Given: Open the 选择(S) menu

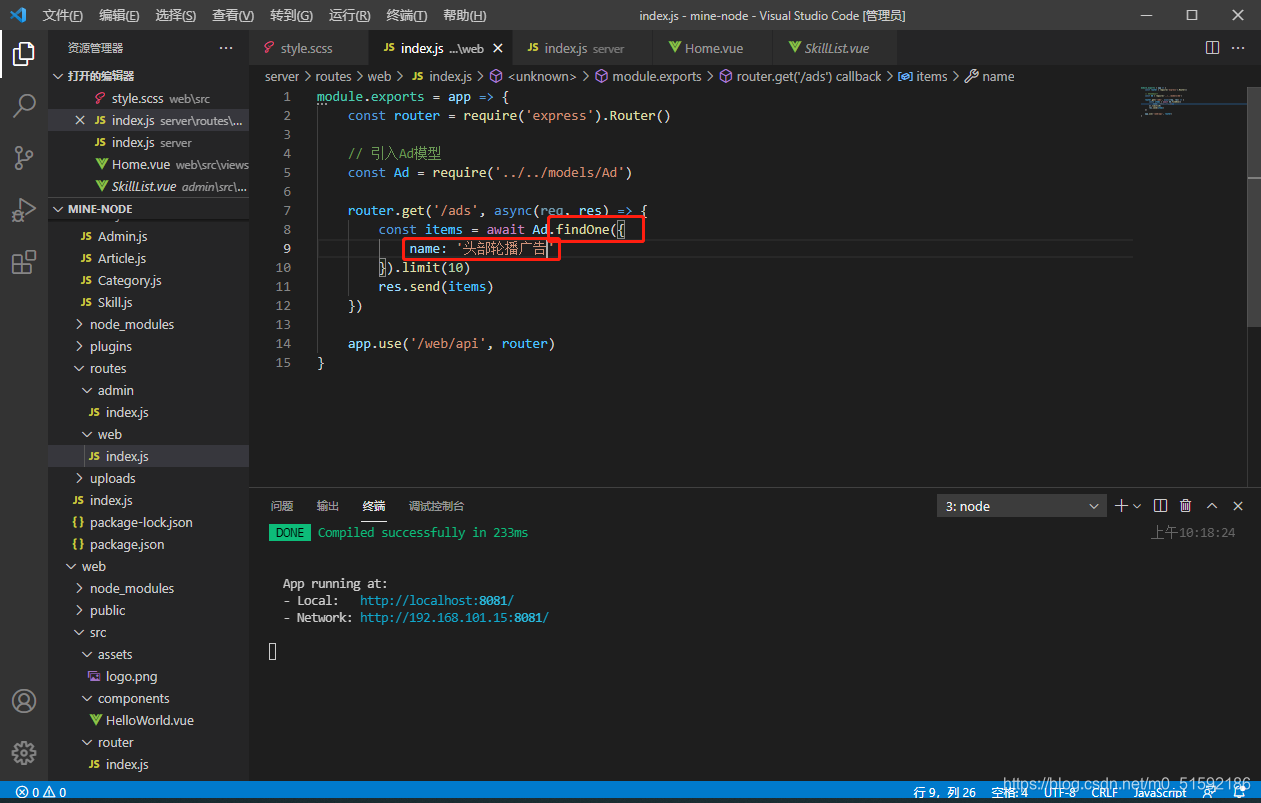Looking at the screenshot, I should pyautogui.click(x=176, y=16).
